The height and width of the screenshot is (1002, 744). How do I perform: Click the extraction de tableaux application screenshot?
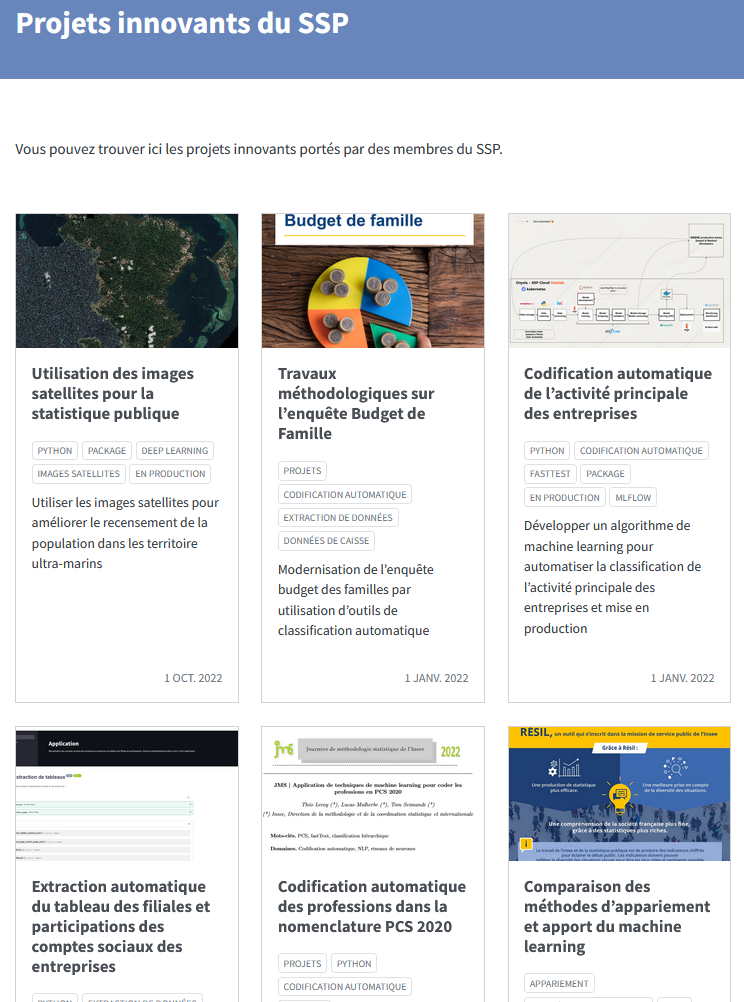point(127,794)
